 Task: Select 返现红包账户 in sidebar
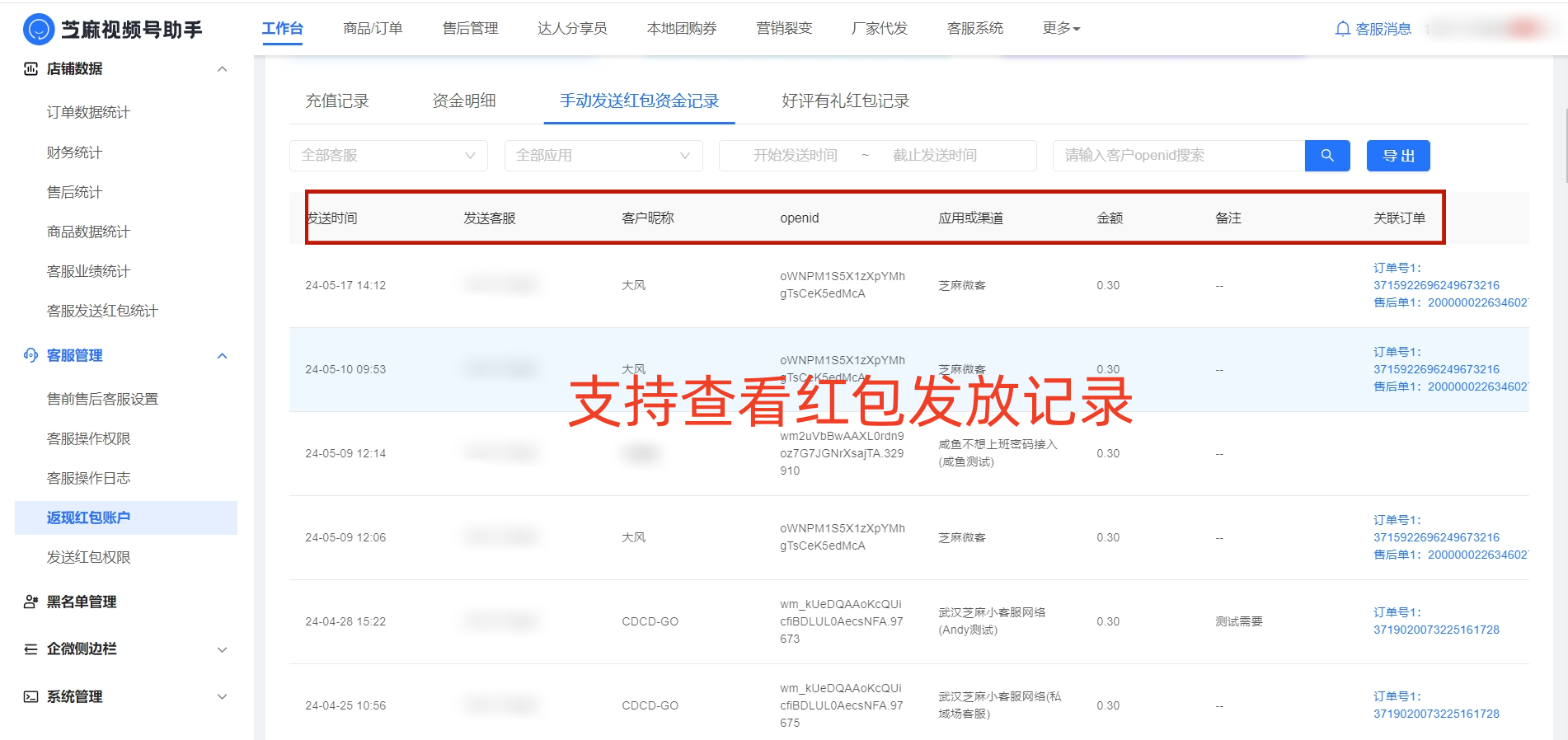126,518
